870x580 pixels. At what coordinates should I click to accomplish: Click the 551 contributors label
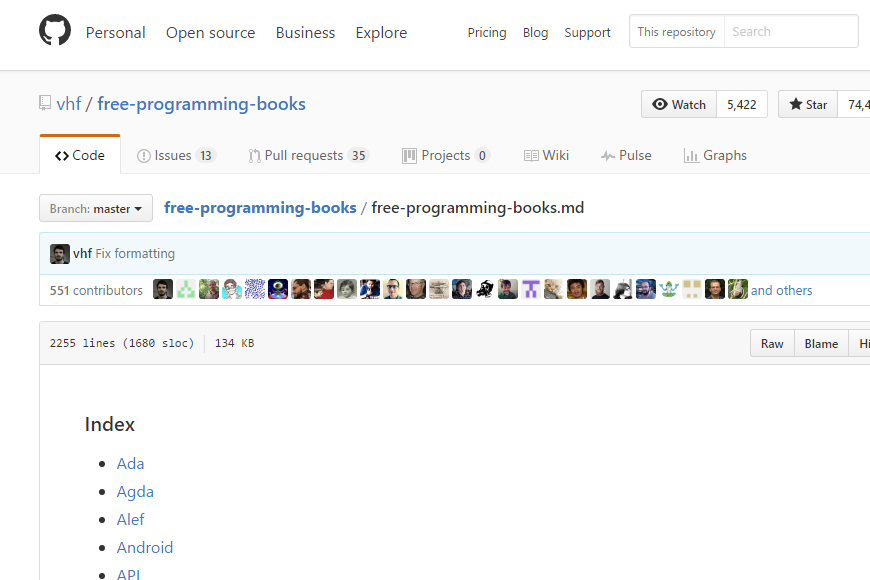point(96,290)
